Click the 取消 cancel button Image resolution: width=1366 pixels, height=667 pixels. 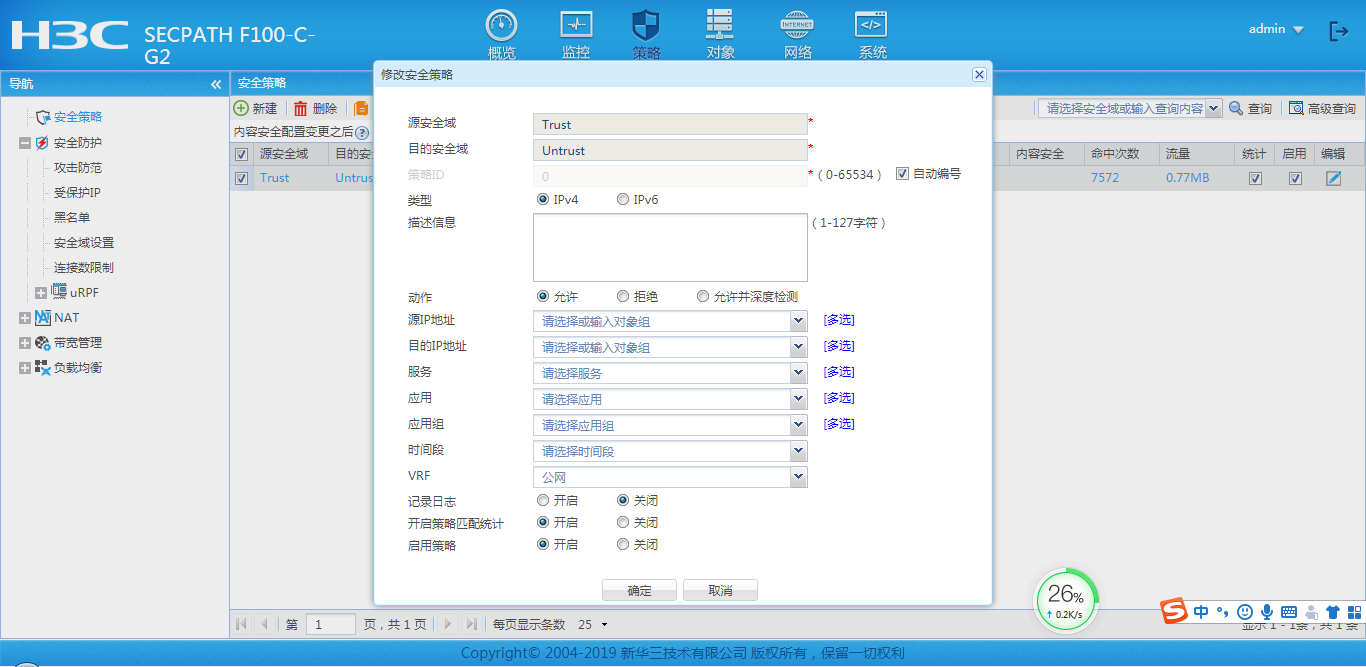point(720,590)
